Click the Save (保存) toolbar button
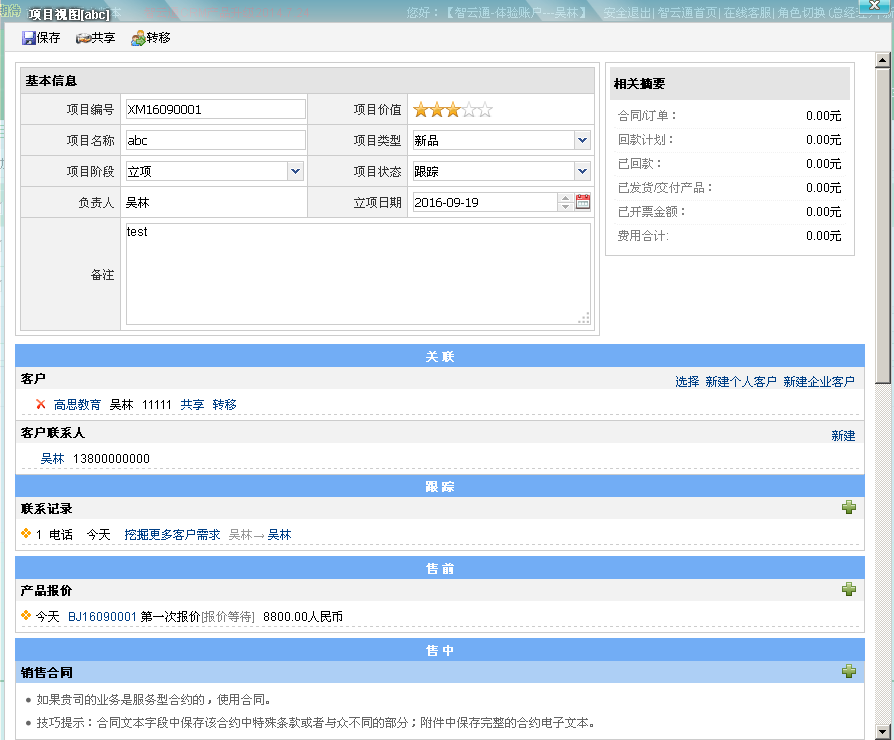The width and height of the screenshot is (894, 740). (40, 38)
